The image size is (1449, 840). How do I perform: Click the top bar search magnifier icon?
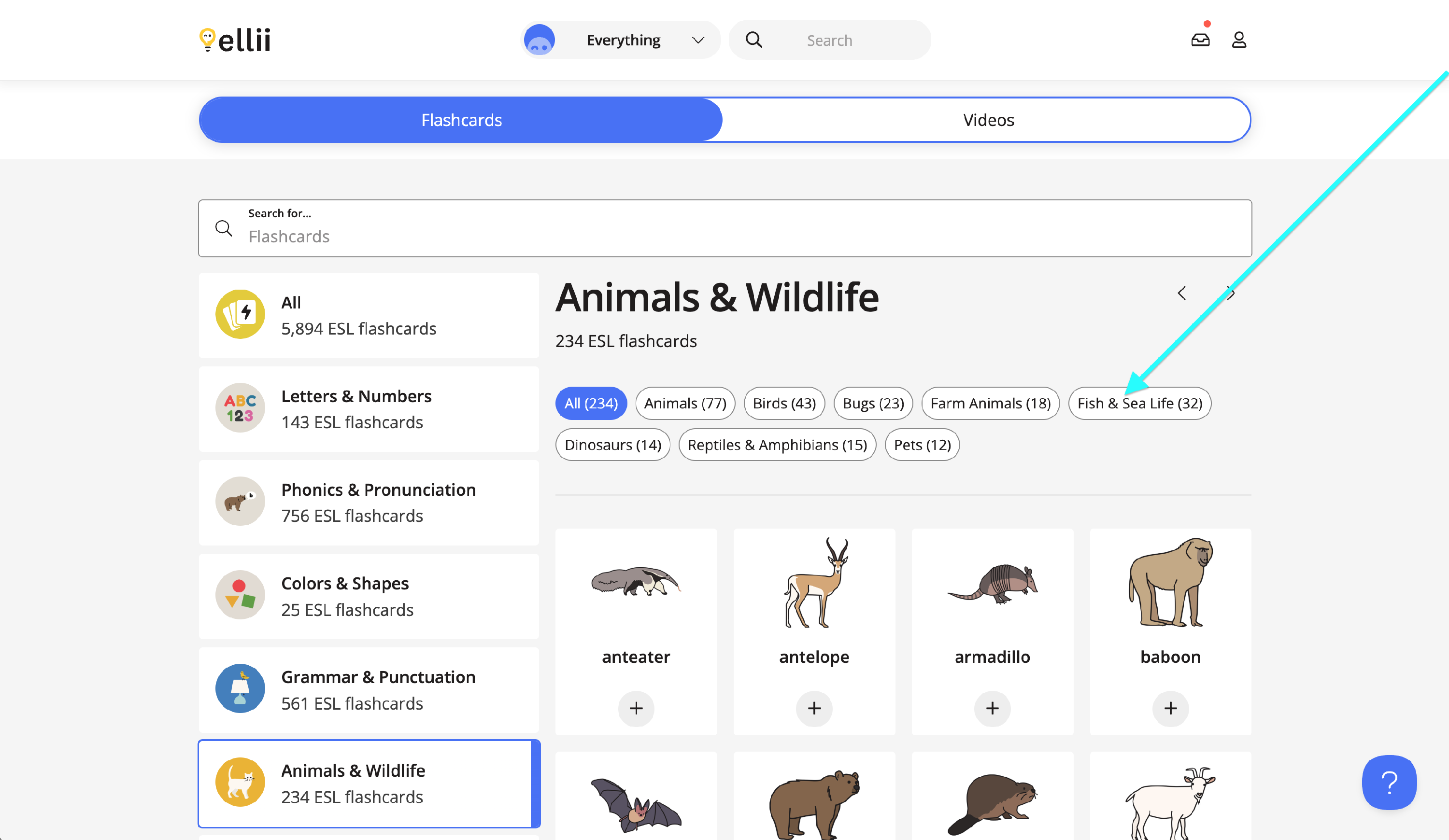(754, 40)
